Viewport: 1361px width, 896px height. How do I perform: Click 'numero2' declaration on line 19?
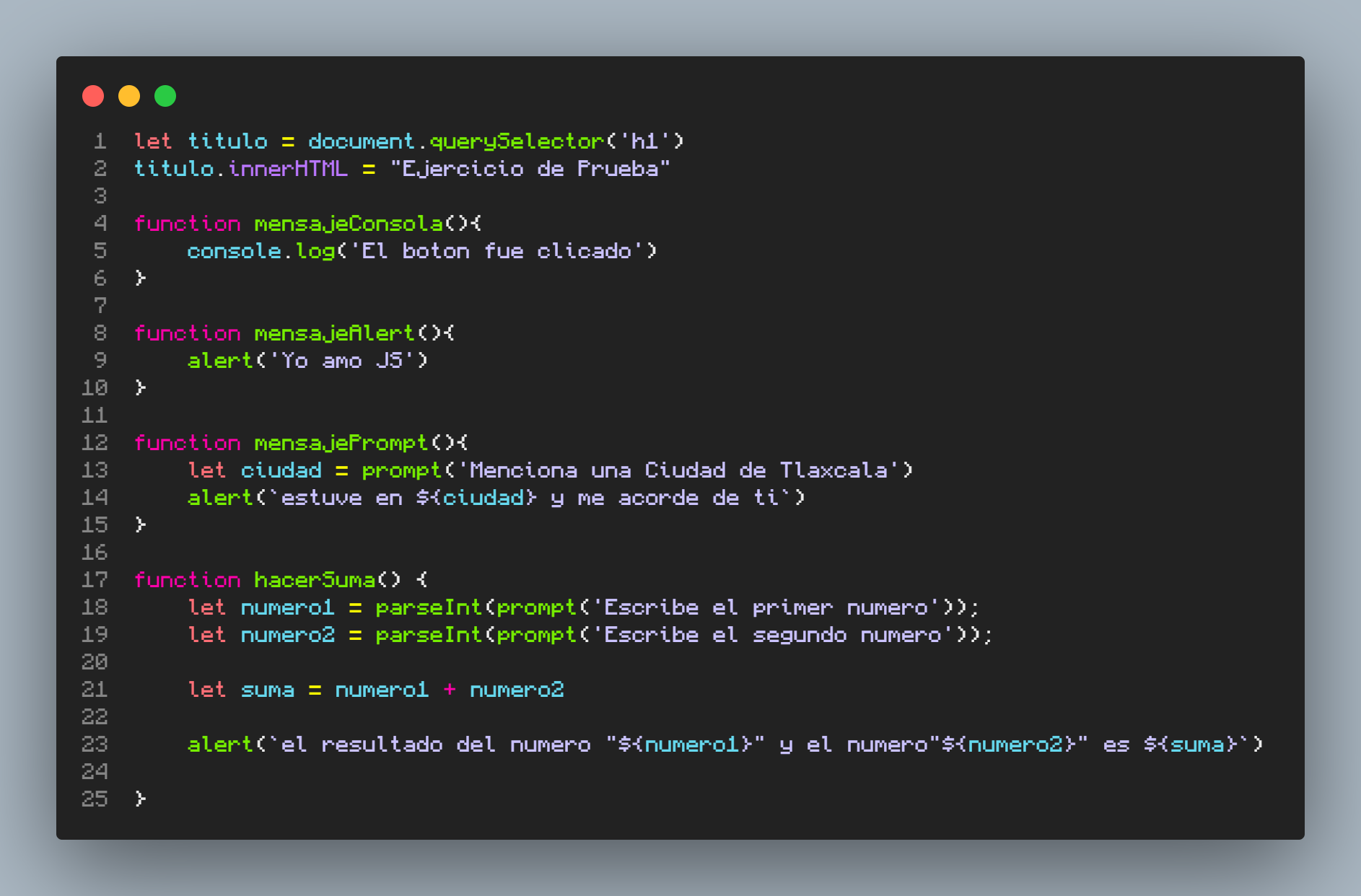(x=288, y=635)
